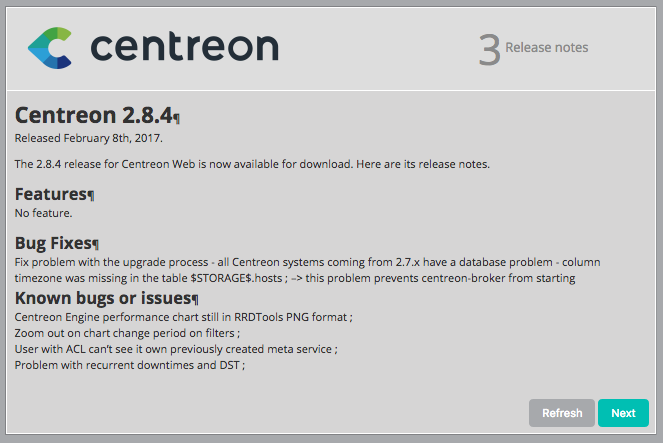Click the pilcrow anchor beside Bug Fixes
This screenshot has height=443, width=663.
tap(96, 244)
